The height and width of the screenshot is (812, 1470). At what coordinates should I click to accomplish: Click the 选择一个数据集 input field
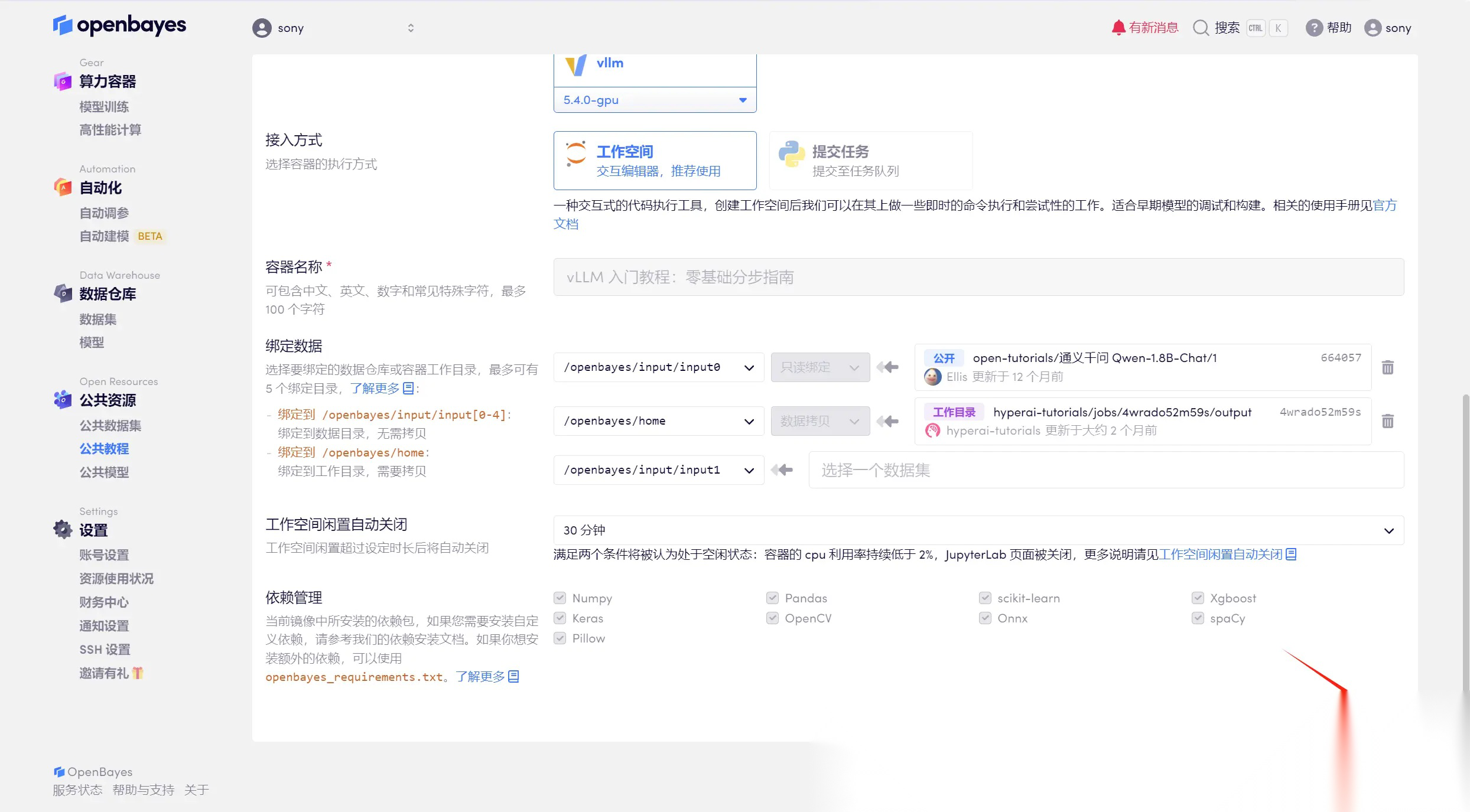click(x=1105, y=470)
